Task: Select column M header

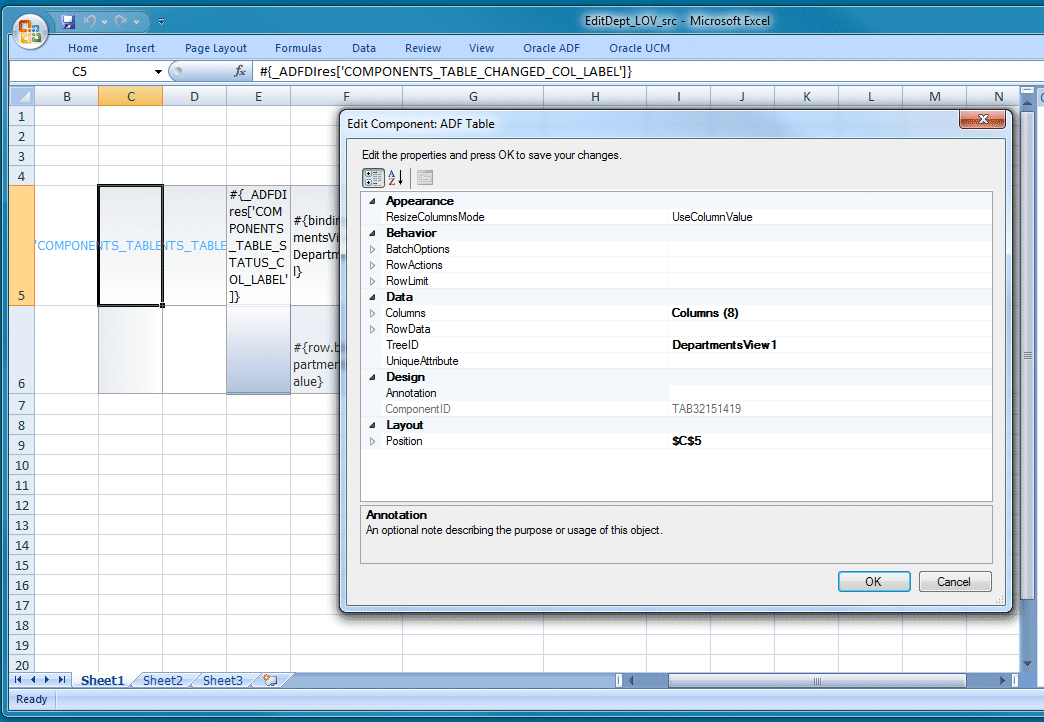Action: pyautogui.click(x=935, y=97)
